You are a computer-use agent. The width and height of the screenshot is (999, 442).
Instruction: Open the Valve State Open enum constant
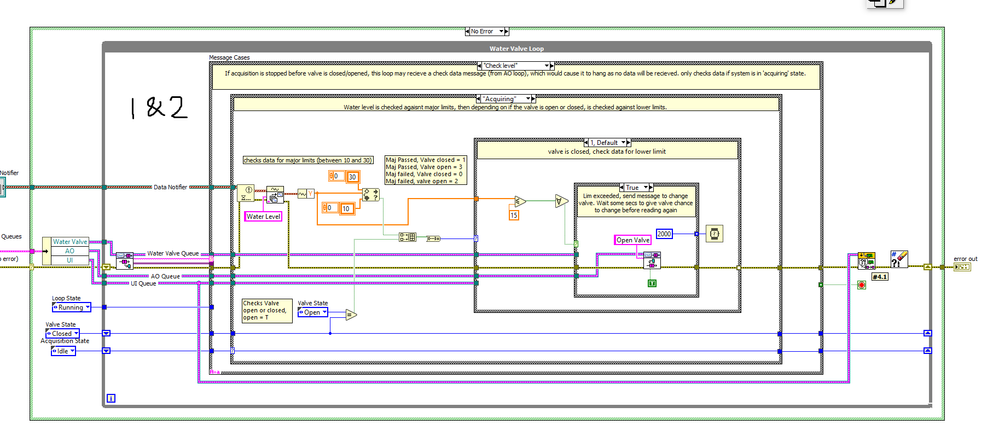click(x=313, y=312)
